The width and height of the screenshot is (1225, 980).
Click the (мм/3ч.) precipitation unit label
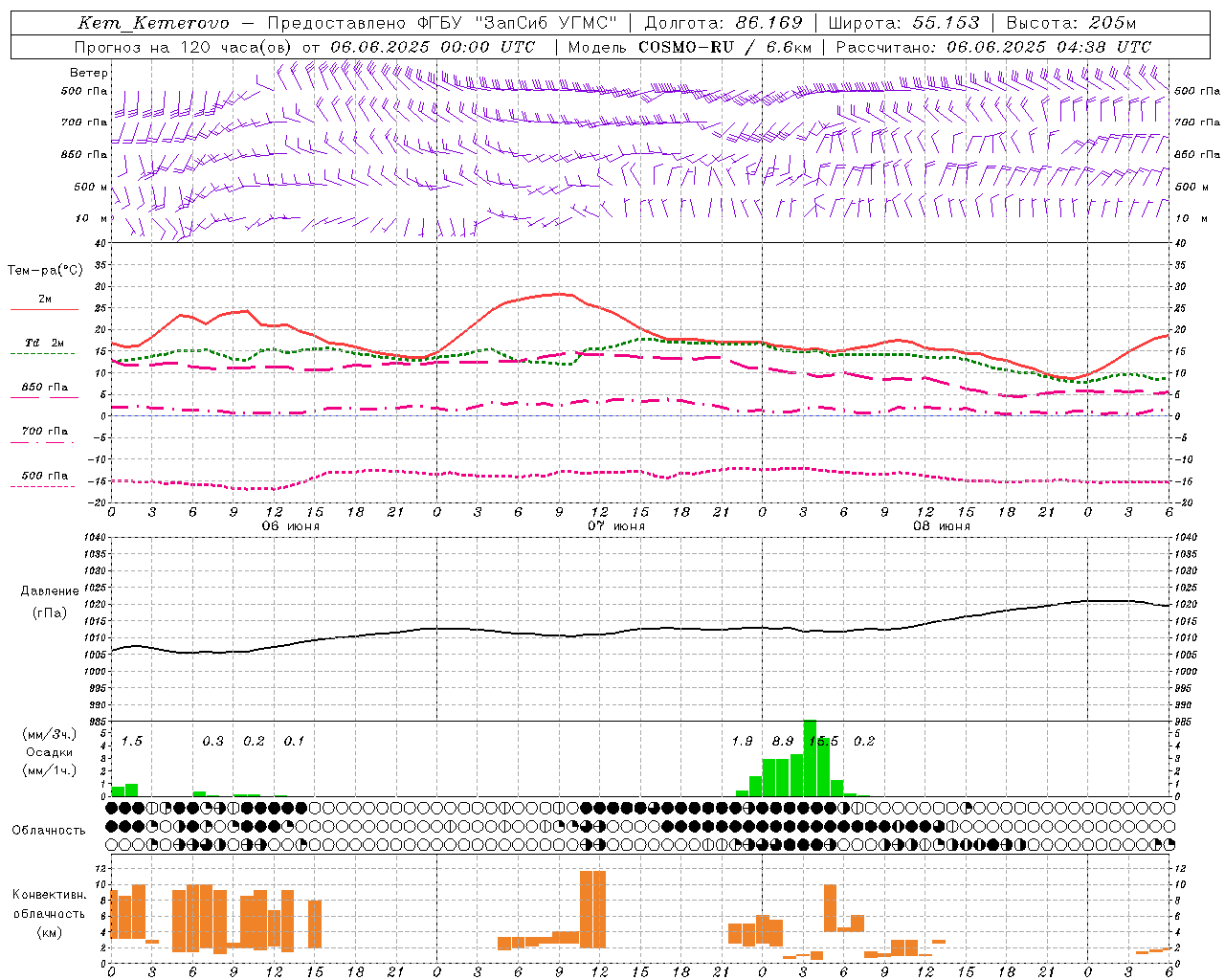point(49,734)
